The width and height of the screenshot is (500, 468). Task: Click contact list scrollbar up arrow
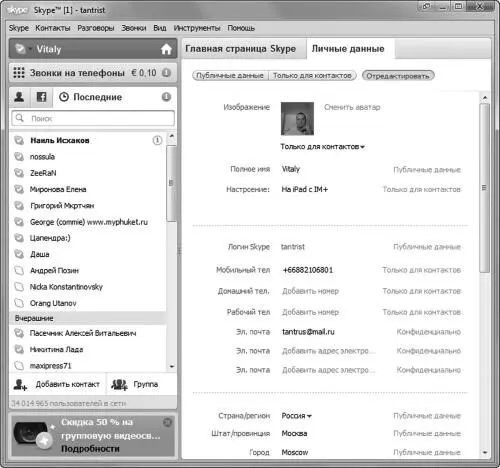click(171, 136)
